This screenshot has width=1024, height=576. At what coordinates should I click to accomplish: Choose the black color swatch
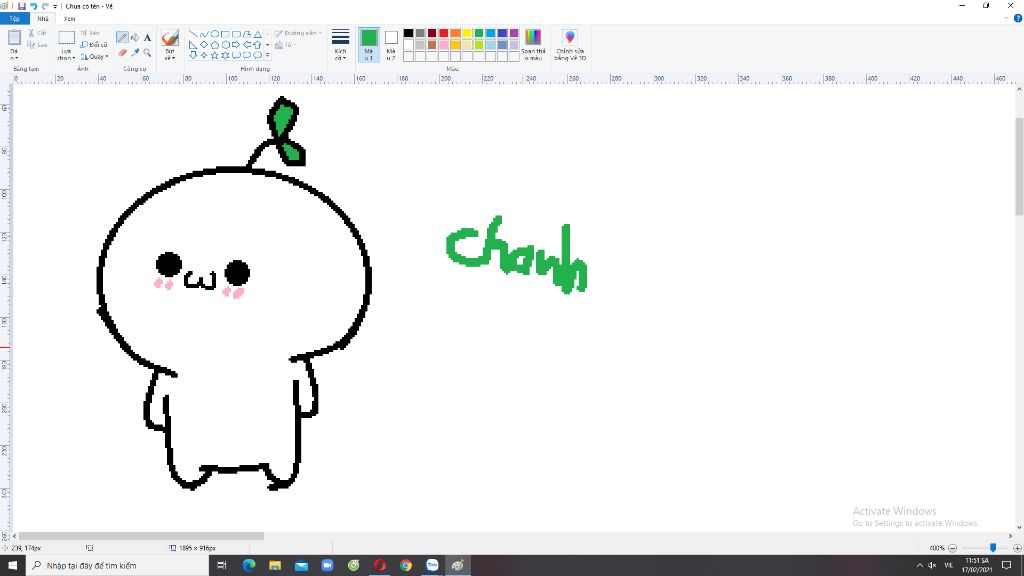408,33
